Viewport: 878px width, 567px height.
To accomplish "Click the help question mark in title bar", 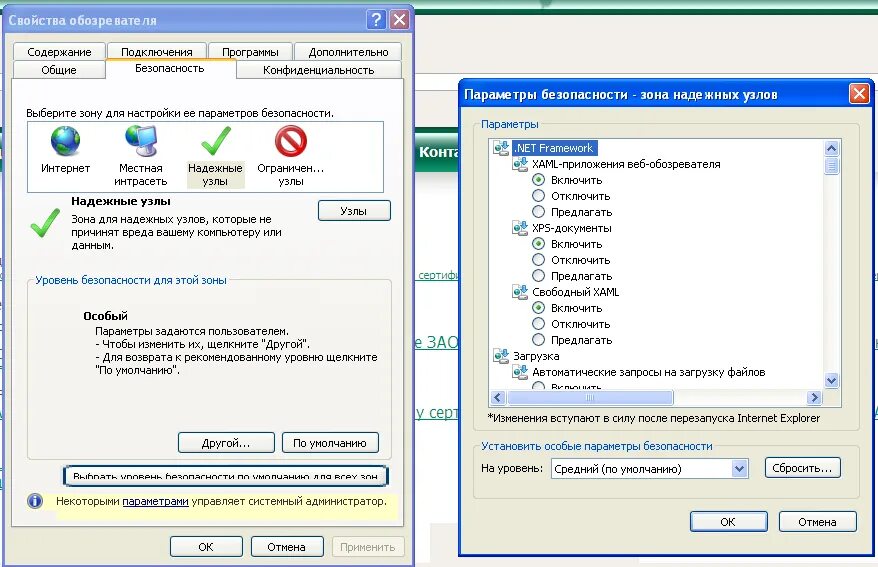I will click(376, 20).
